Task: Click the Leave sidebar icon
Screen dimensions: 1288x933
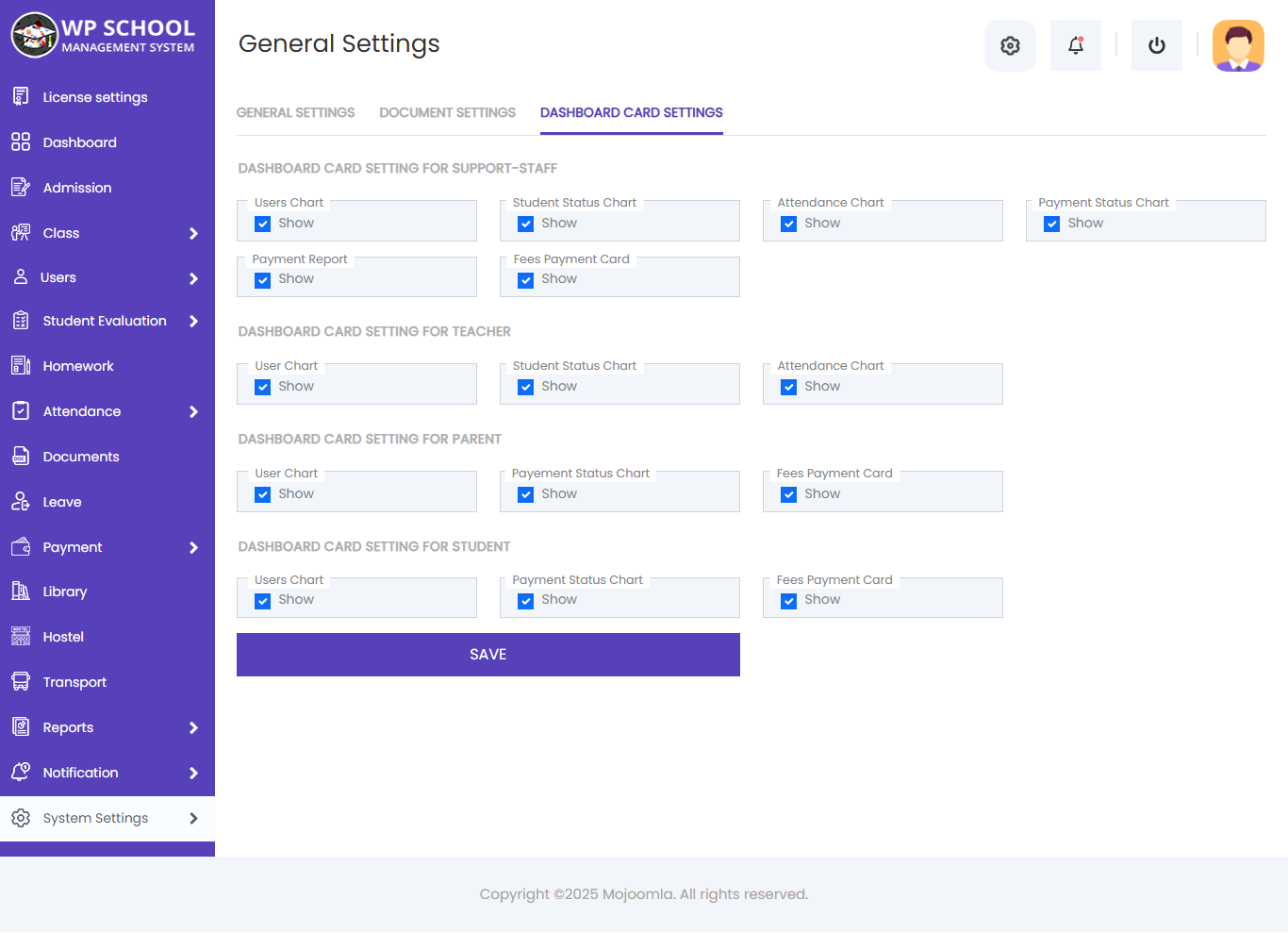Action: click(21, 501)
